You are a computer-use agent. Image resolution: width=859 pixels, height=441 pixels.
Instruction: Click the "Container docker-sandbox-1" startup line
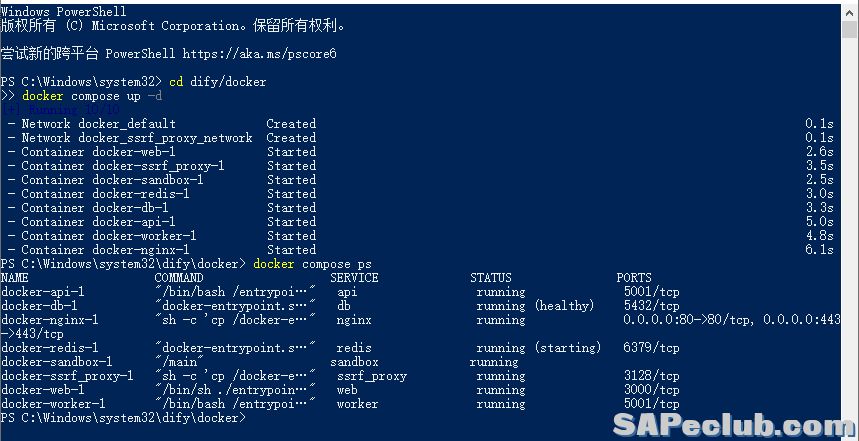112,180
